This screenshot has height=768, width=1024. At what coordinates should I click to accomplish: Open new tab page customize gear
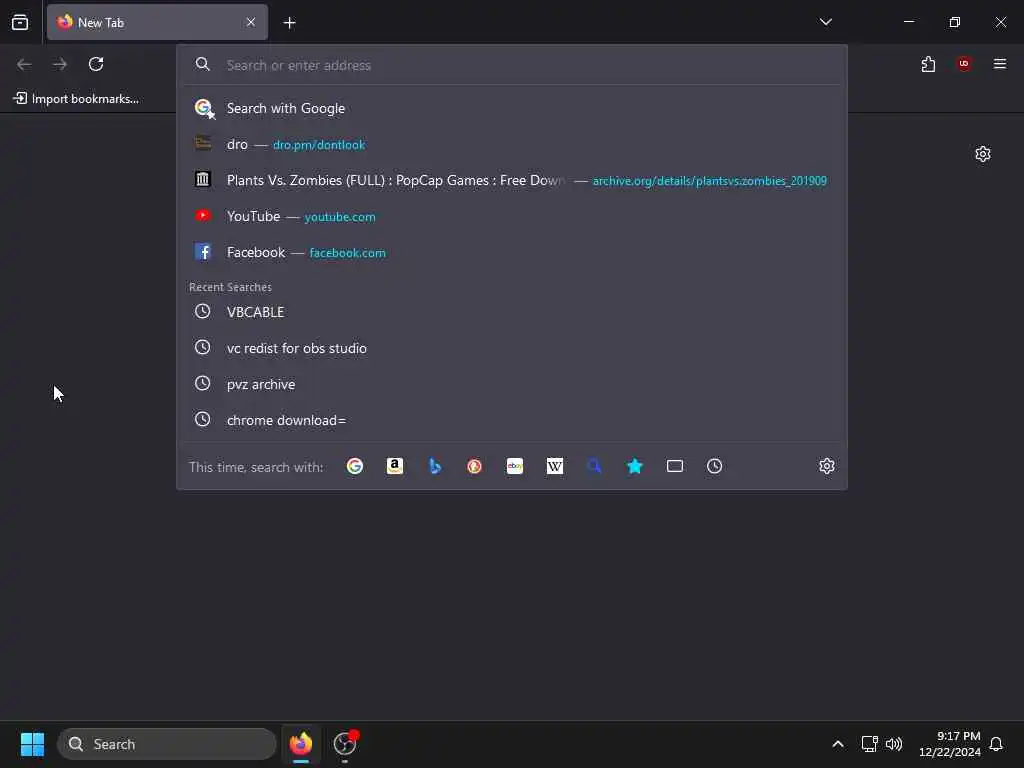pos(983,154)
